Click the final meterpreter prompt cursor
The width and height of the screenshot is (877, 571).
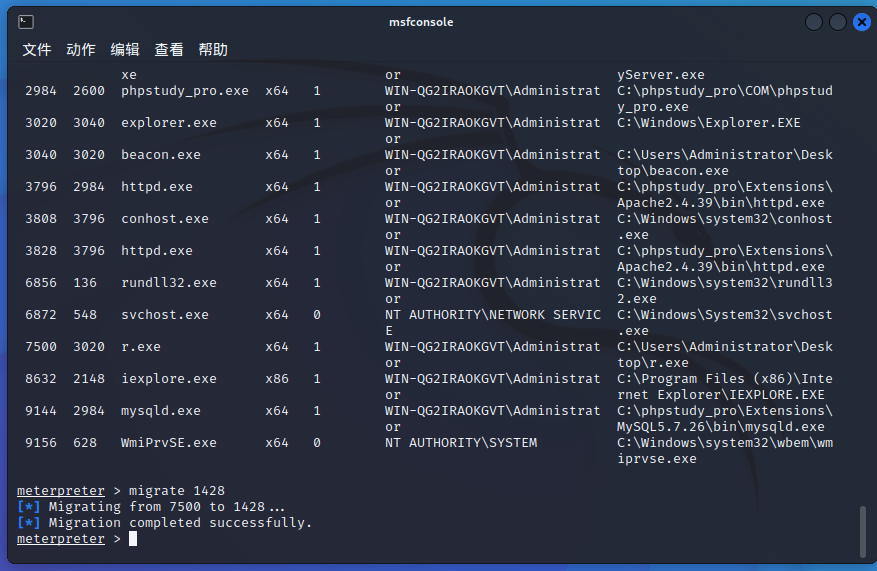[133, 539]
